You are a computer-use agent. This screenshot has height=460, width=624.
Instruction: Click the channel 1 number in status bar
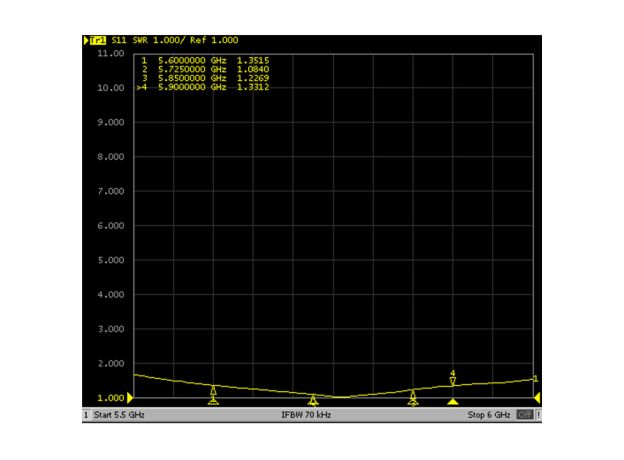(x=86, y=415)
